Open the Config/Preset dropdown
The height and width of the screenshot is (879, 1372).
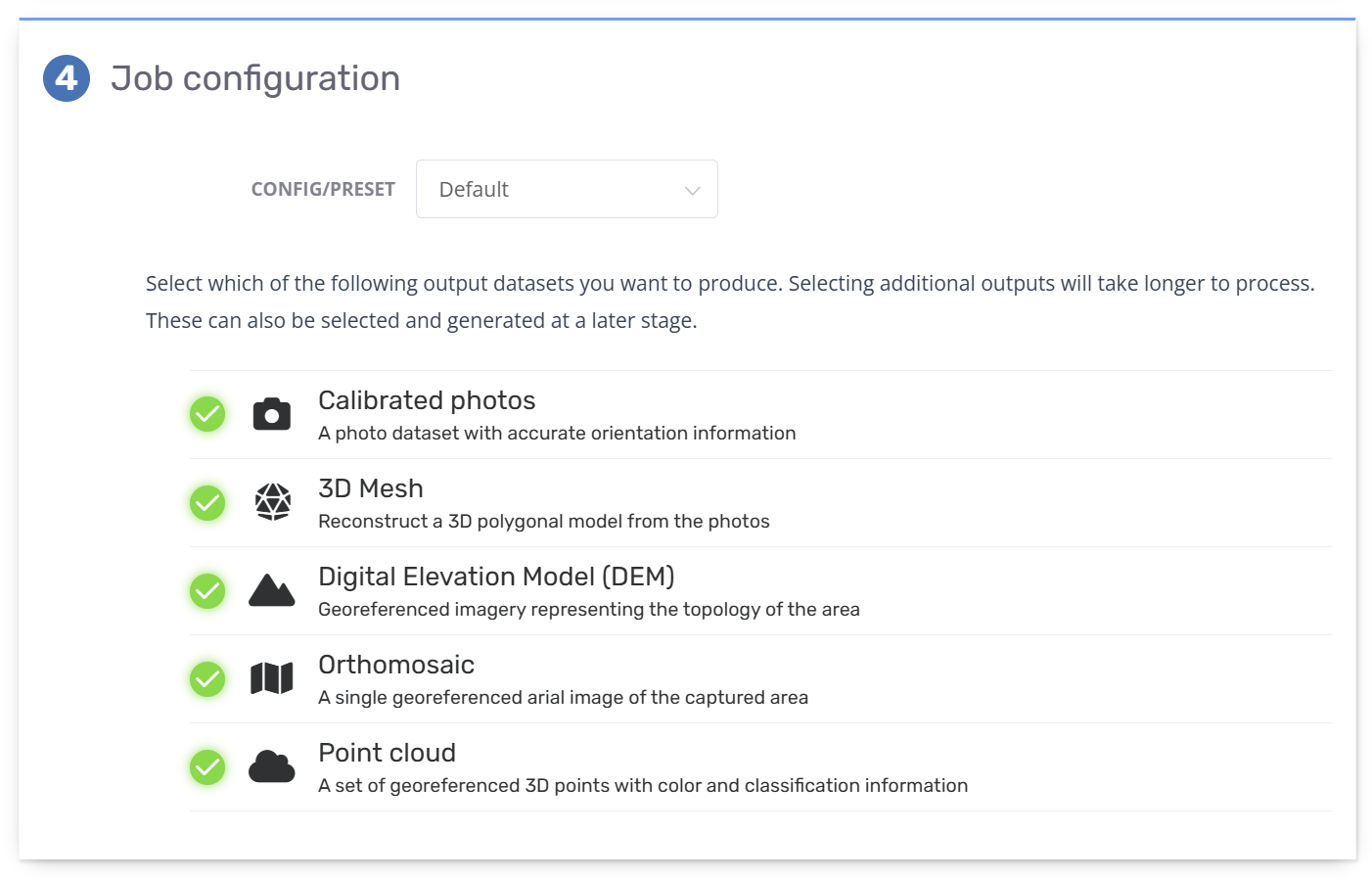click(x=567, y=189)
